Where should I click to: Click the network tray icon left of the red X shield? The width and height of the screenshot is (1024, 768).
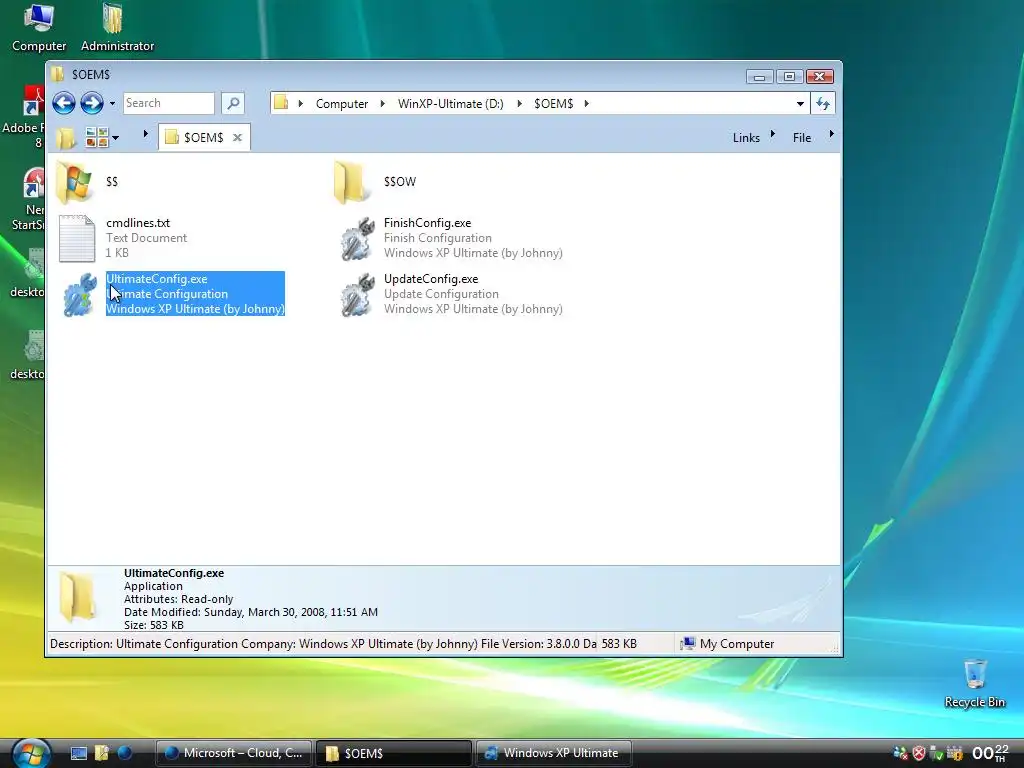(x=901, y=754)
